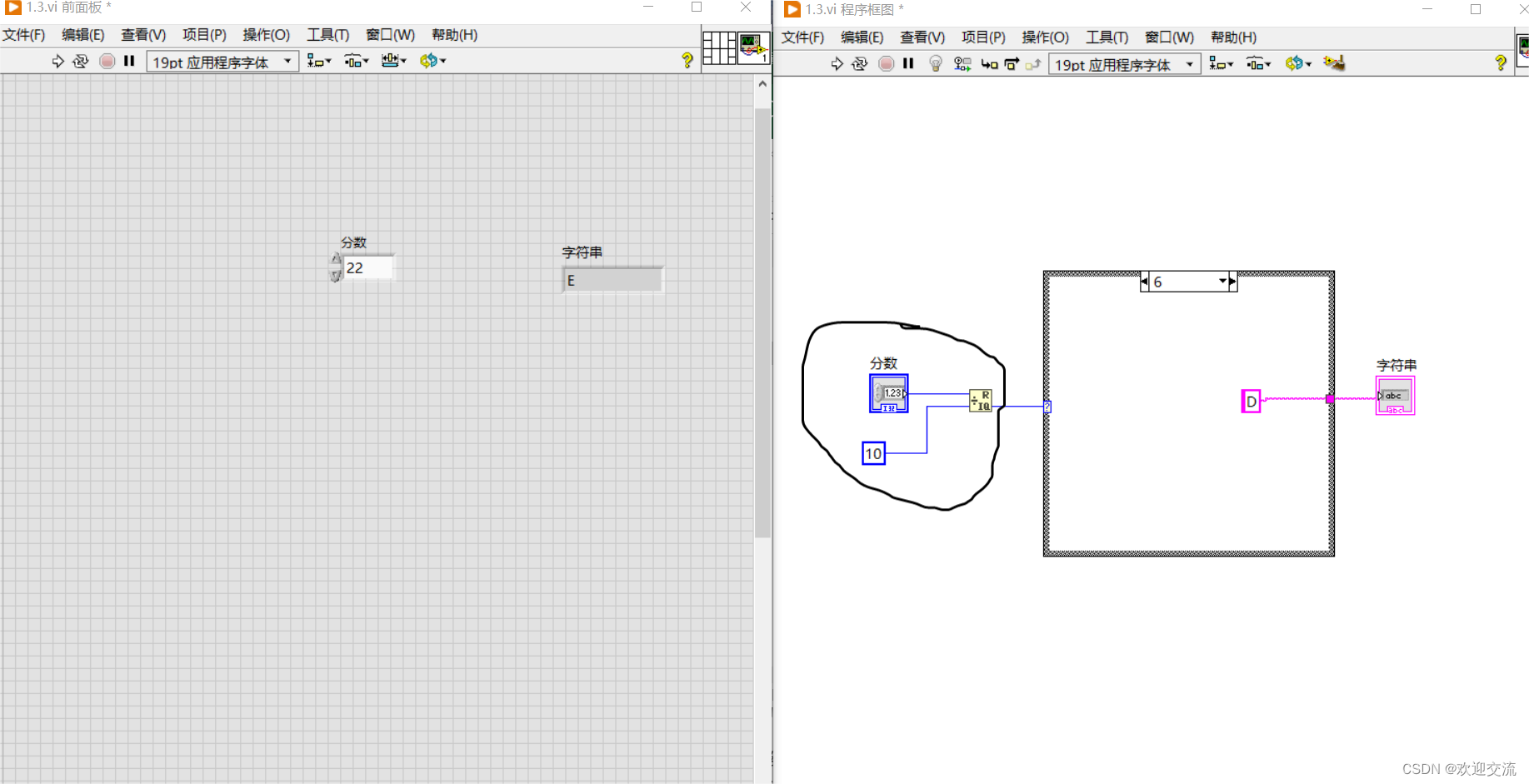Click connector pane grid icon
Viewport: 1529px width, 784px height.
click(719, 48)
